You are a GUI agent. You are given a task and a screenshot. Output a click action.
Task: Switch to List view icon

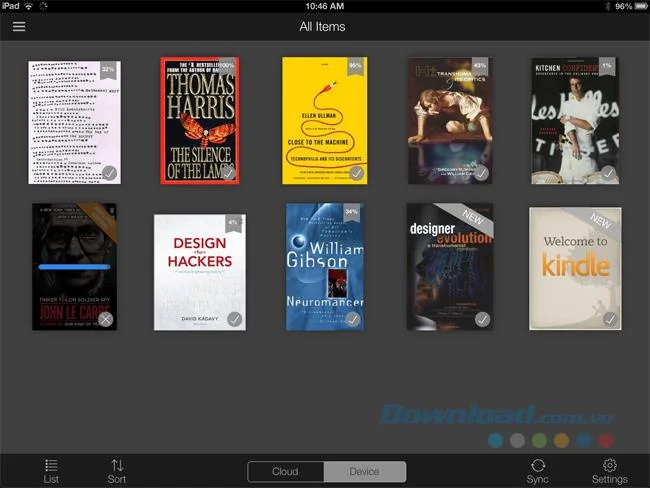pos(51,465)
